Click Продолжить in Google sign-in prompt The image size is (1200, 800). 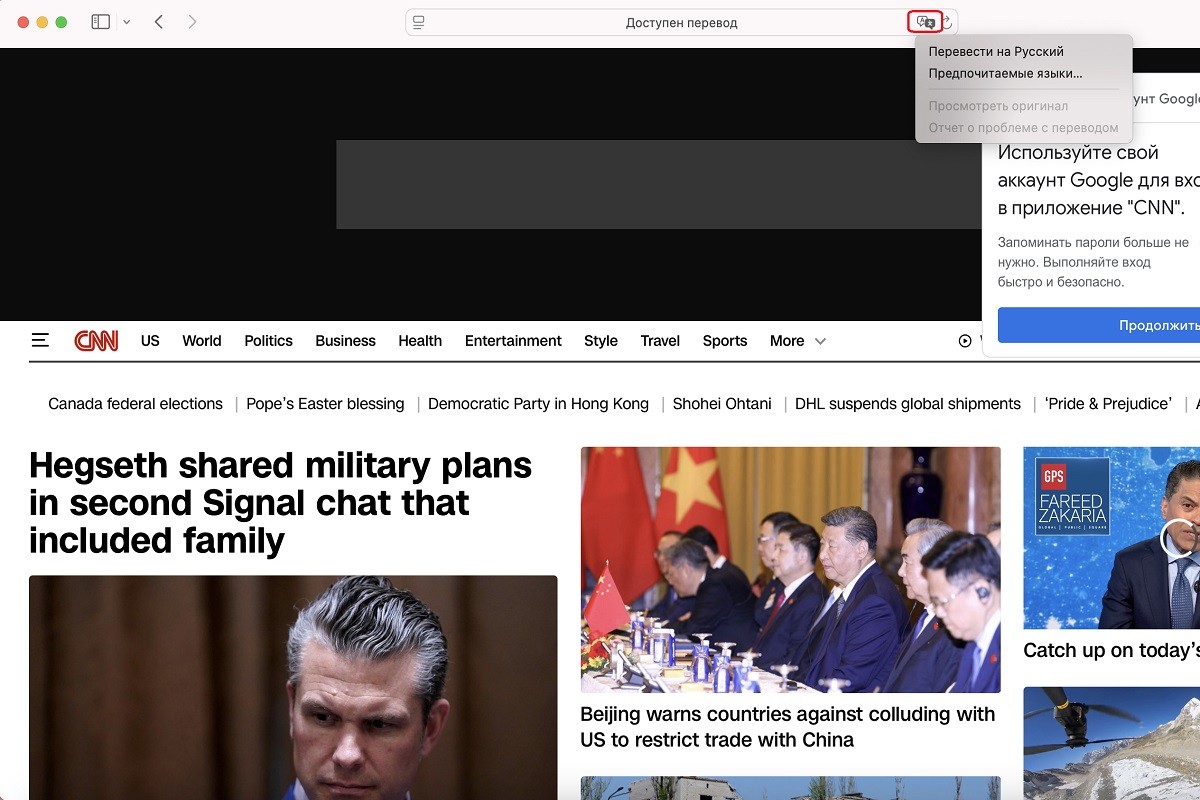(x=1099, y=325)
